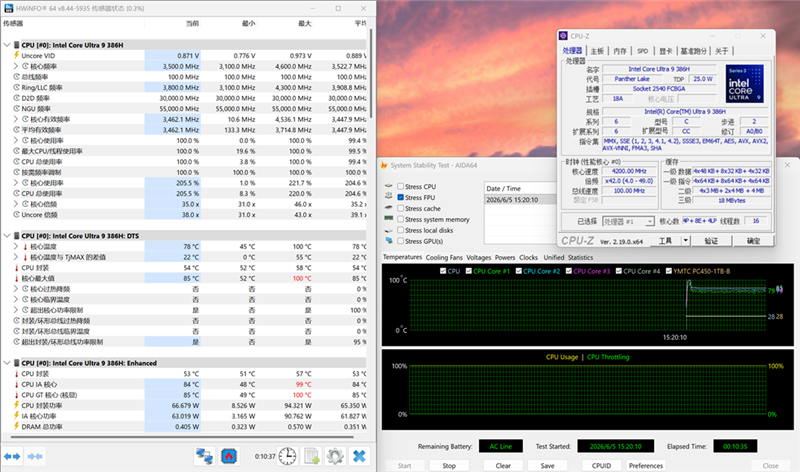The height and width of the screenshot is (472, 800).
Task: Uncheck the Stress FPU checkbox
Action: click(401, 197)
